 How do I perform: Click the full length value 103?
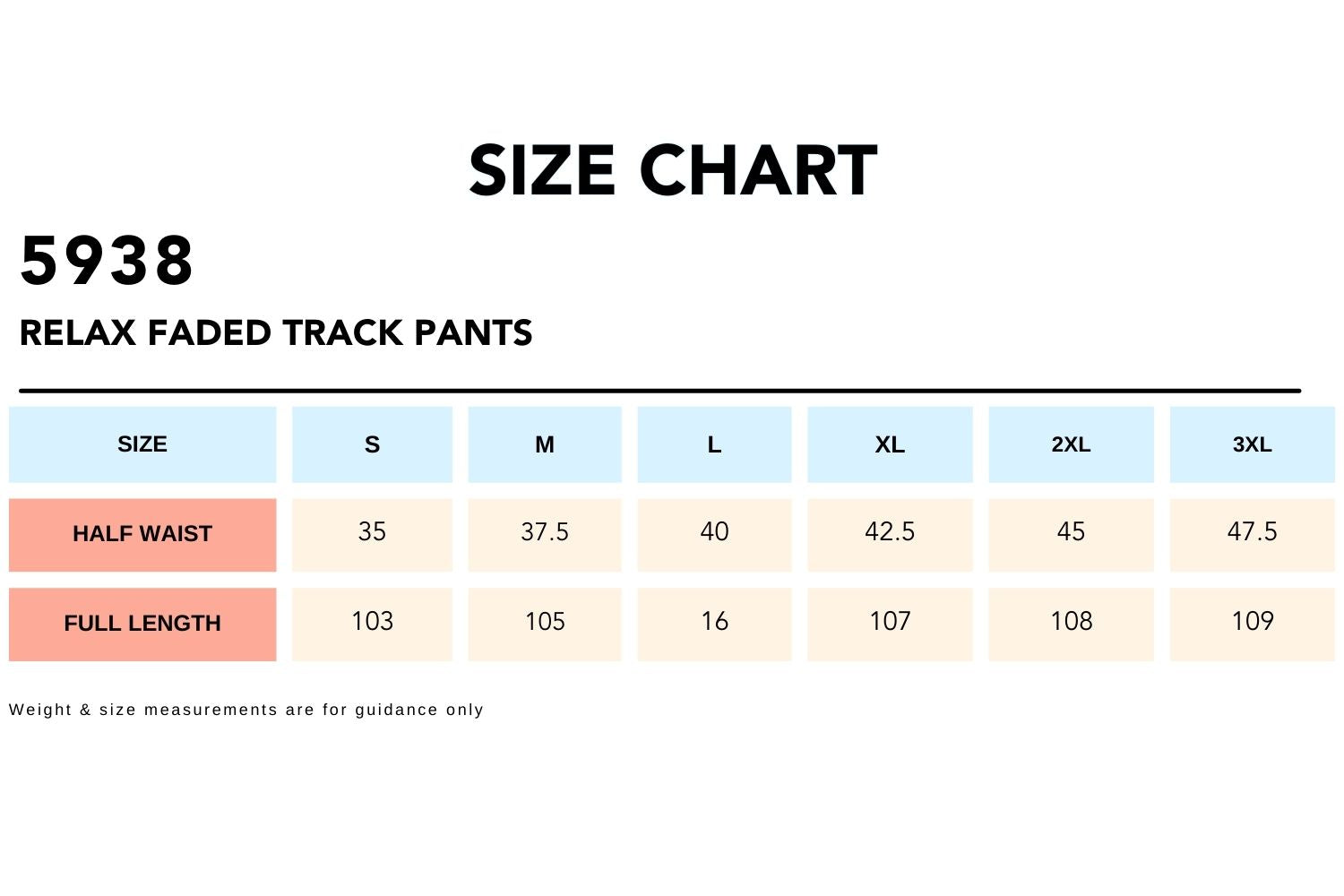(x=372, y=622)
